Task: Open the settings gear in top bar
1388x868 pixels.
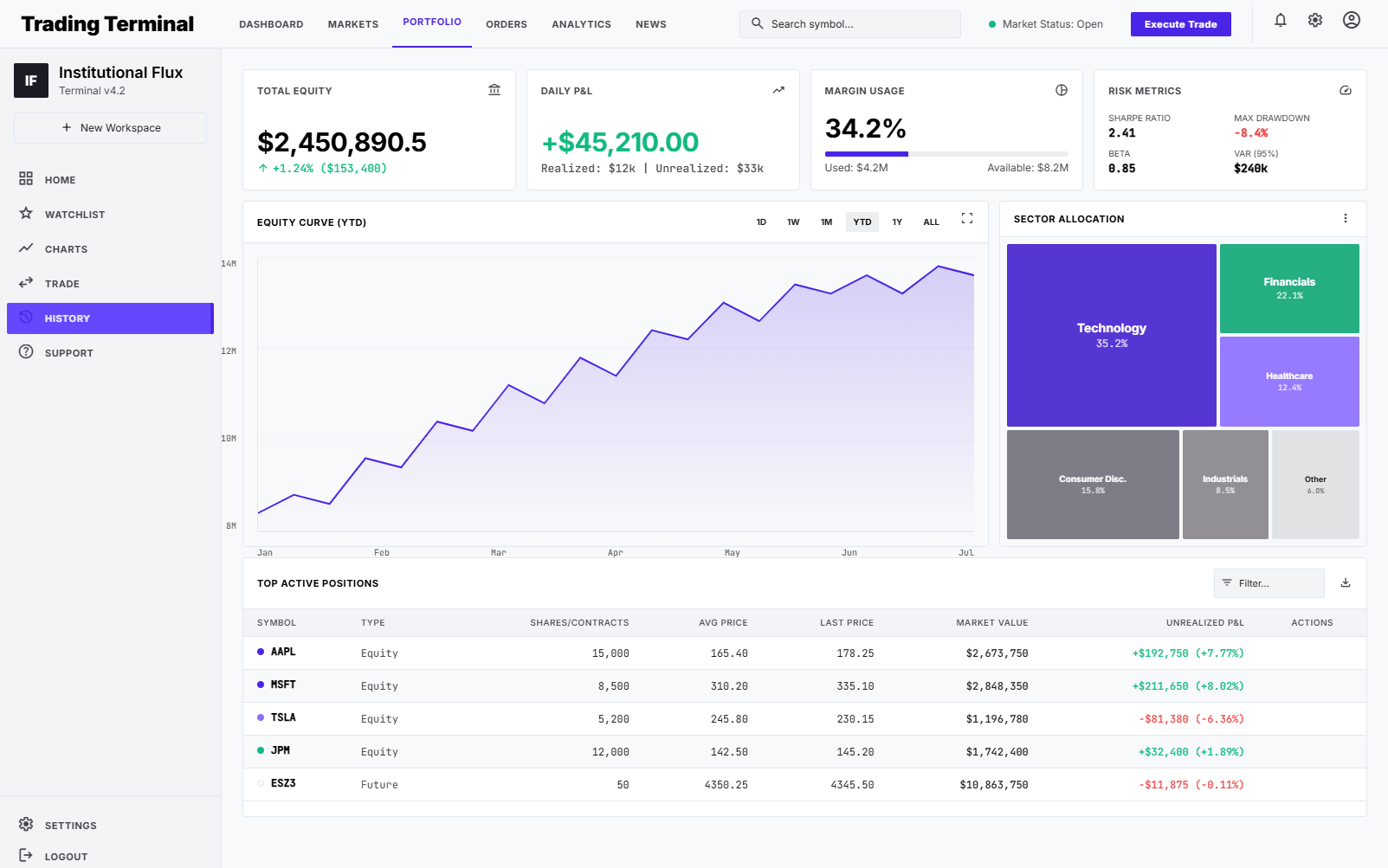Action: tap(1315, 20)
